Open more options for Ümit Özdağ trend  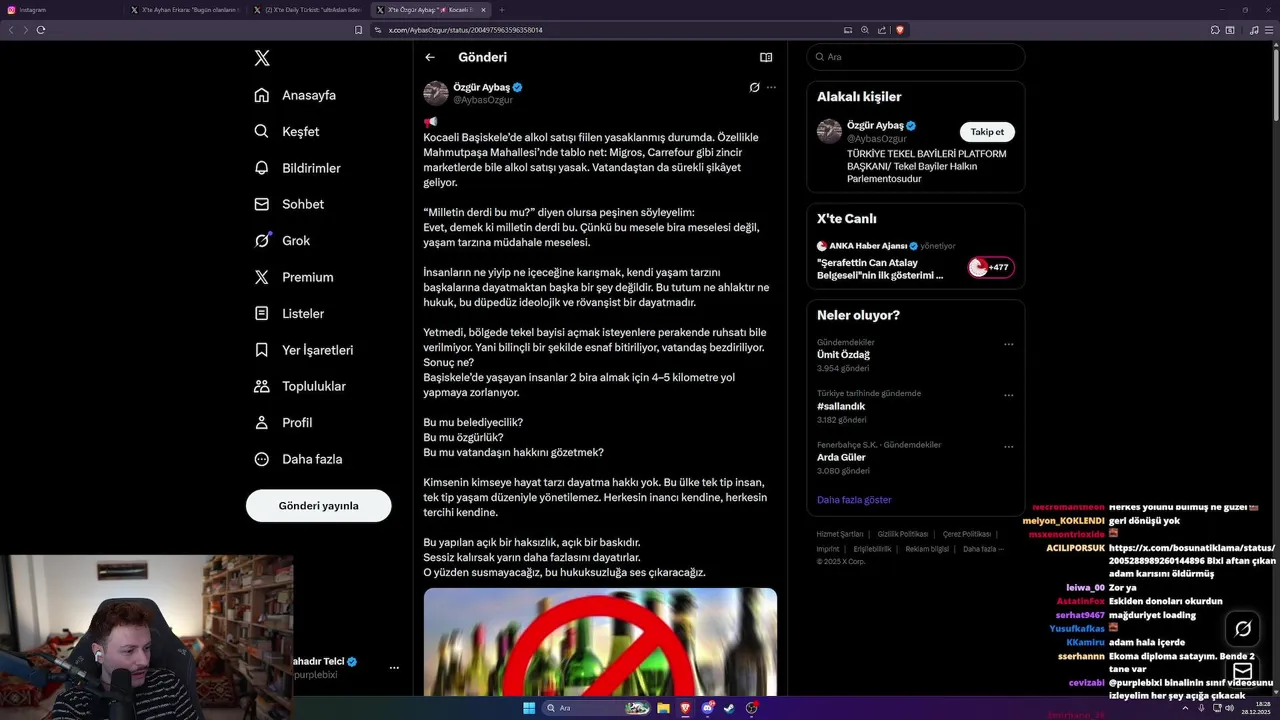1008,344
